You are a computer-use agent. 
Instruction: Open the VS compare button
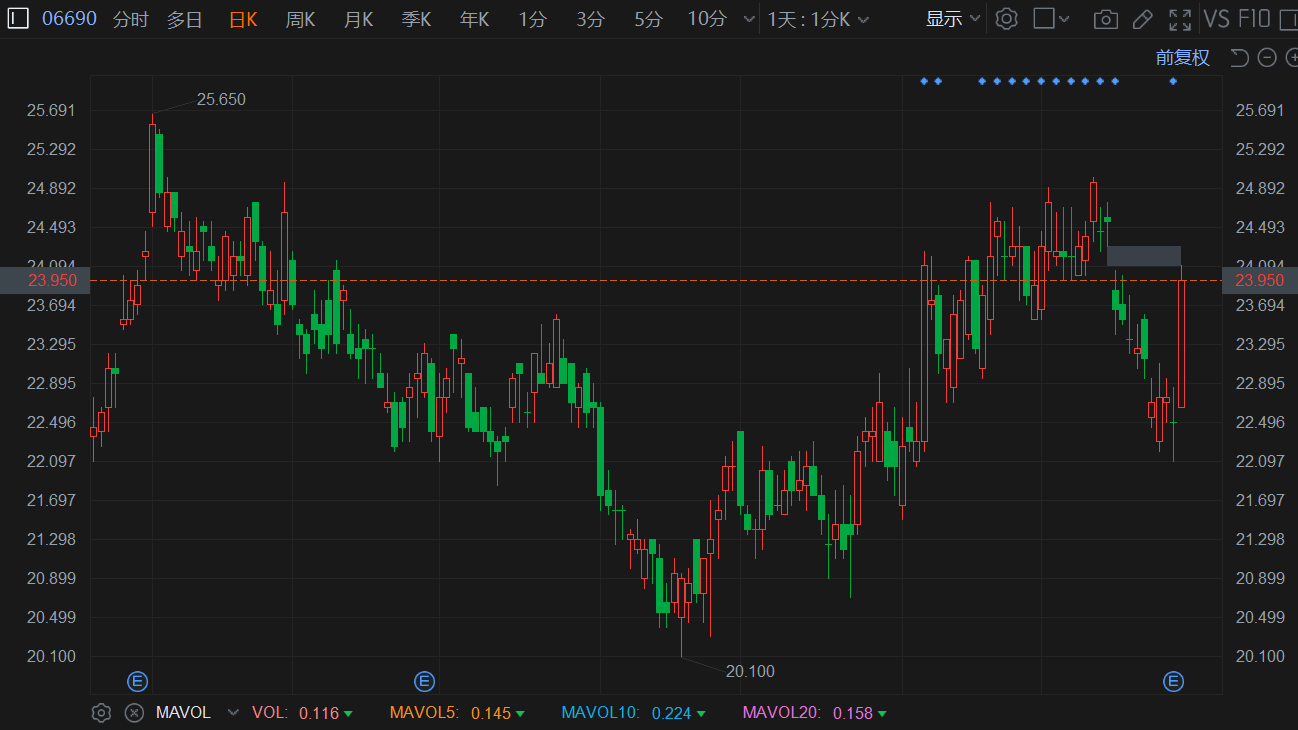tap(1217, 19)
